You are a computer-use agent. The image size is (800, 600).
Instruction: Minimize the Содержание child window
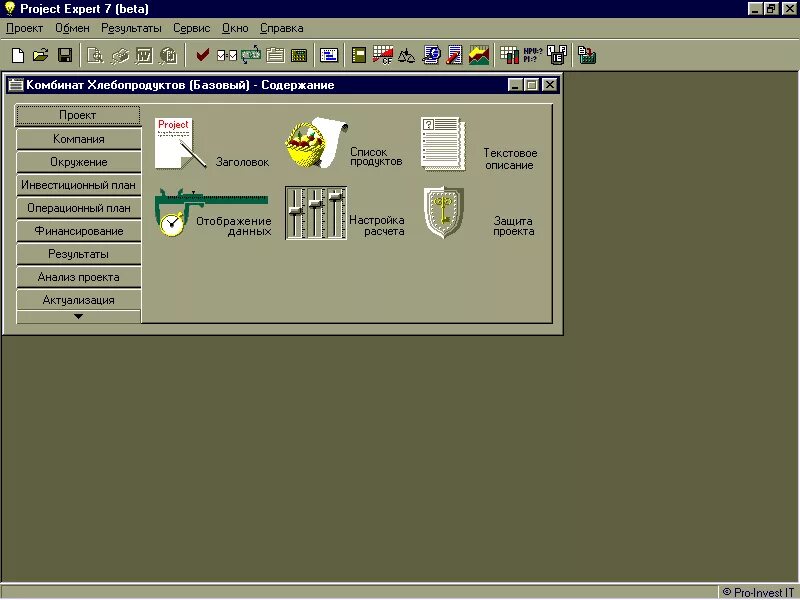pyautogui.click(x=515, y=85)
